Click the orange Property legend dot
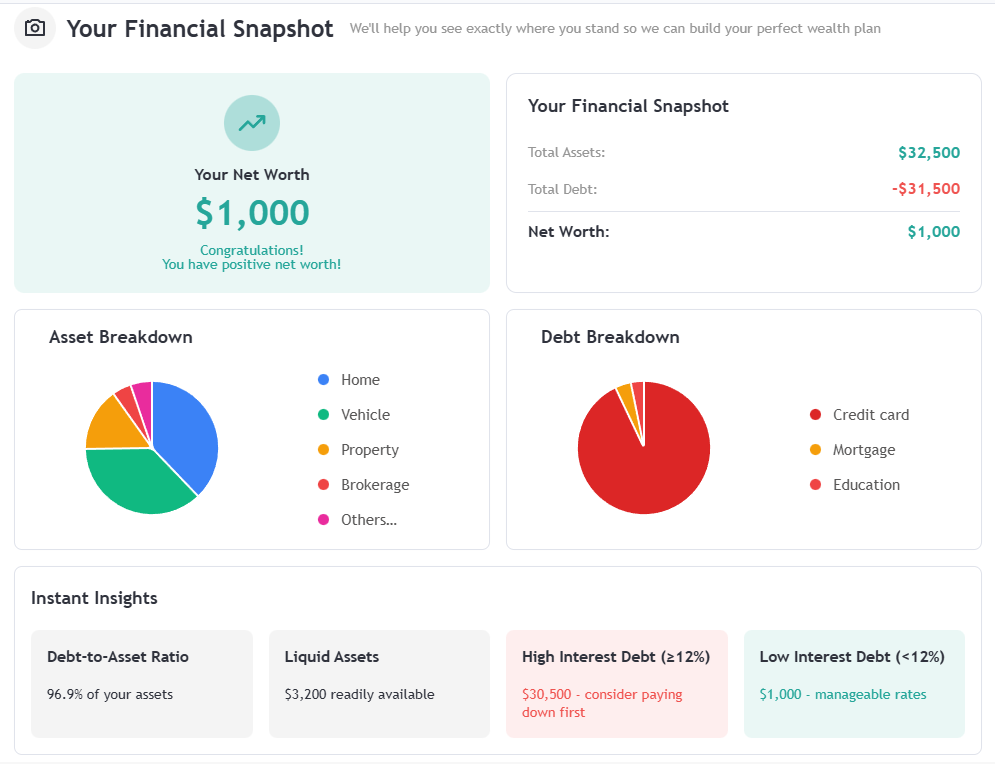 323,450
